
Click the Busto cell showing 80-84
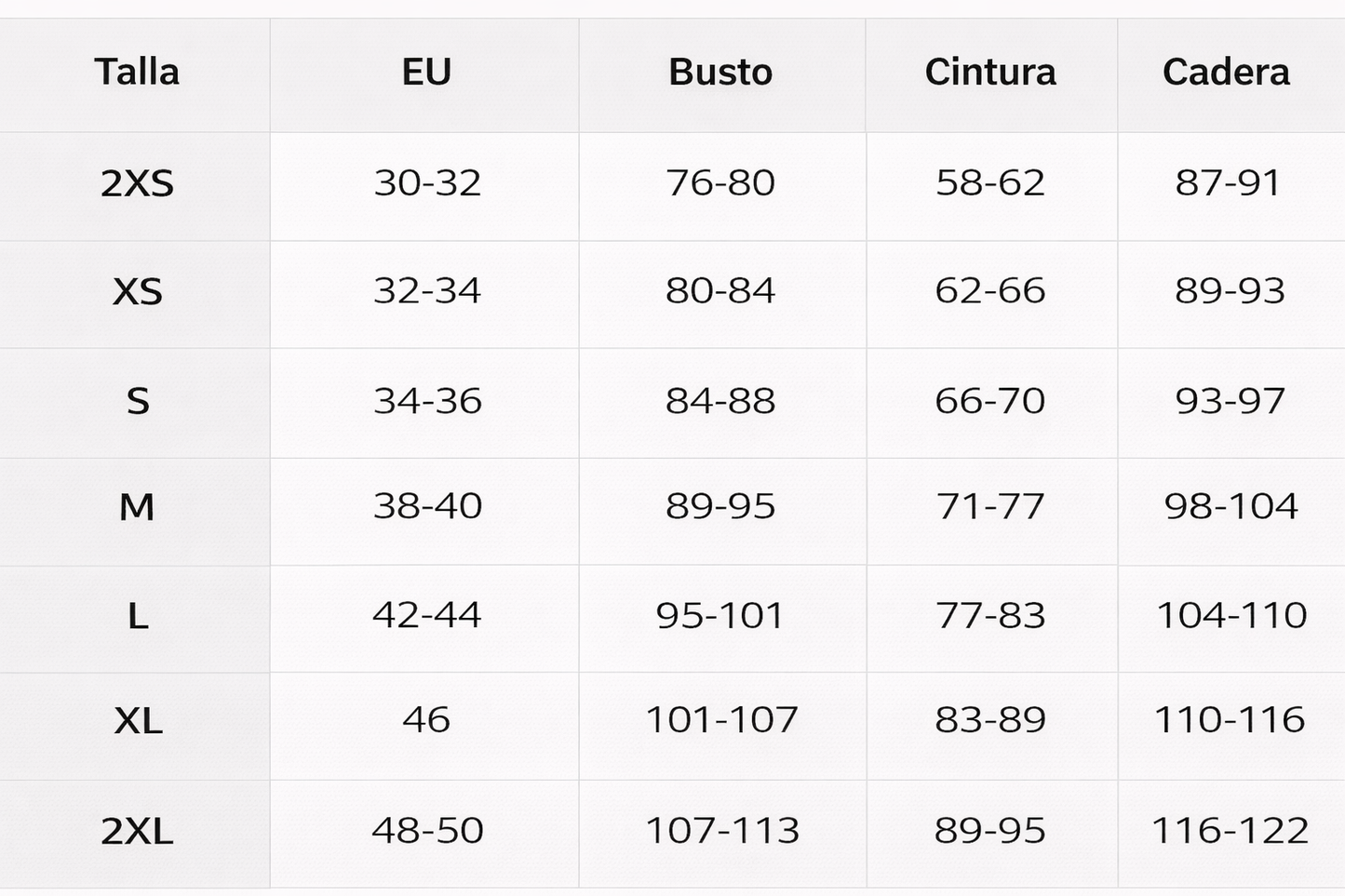click(x=720, y=291)
